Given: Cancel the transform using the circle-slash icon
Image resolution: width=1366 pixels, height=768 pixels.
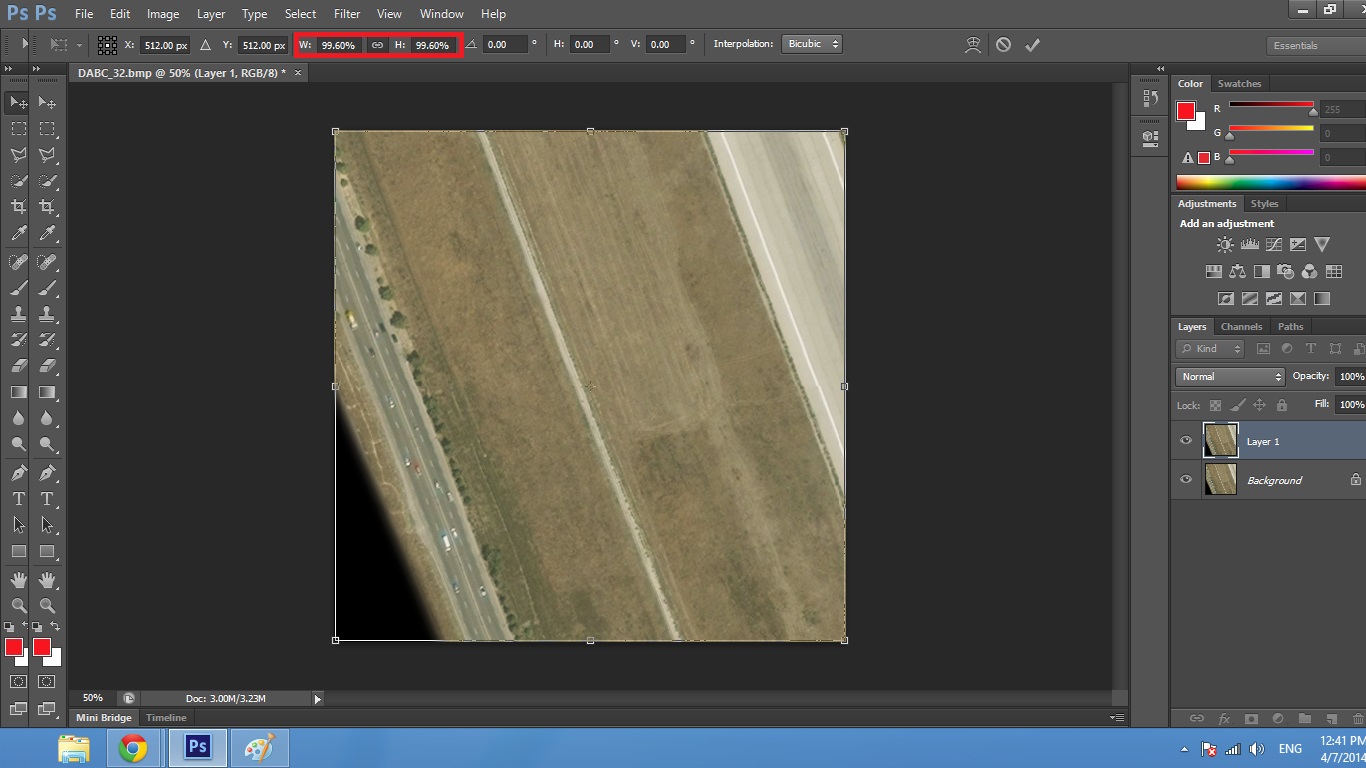Looking at the screenshot, I should click(x=1003, y=45).
